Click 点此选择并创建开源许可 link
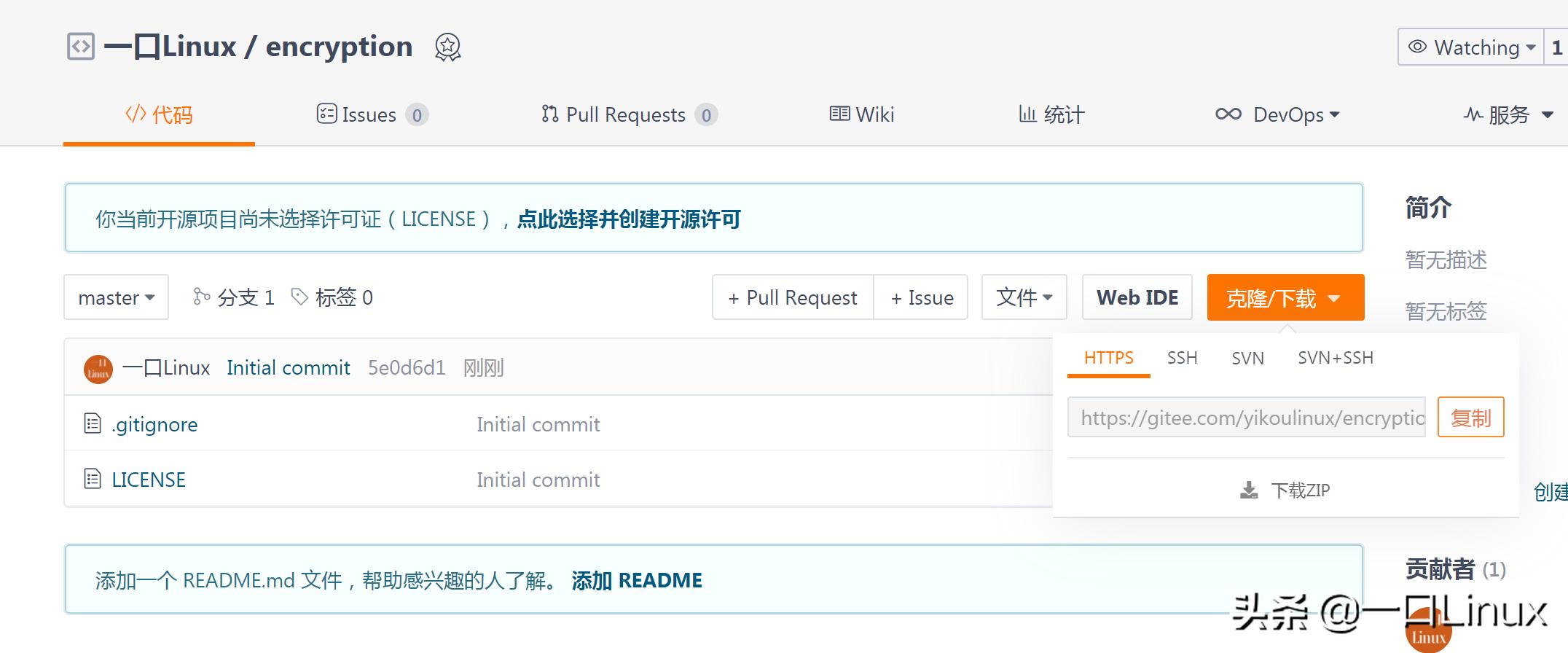 click(x=629, y=219)
